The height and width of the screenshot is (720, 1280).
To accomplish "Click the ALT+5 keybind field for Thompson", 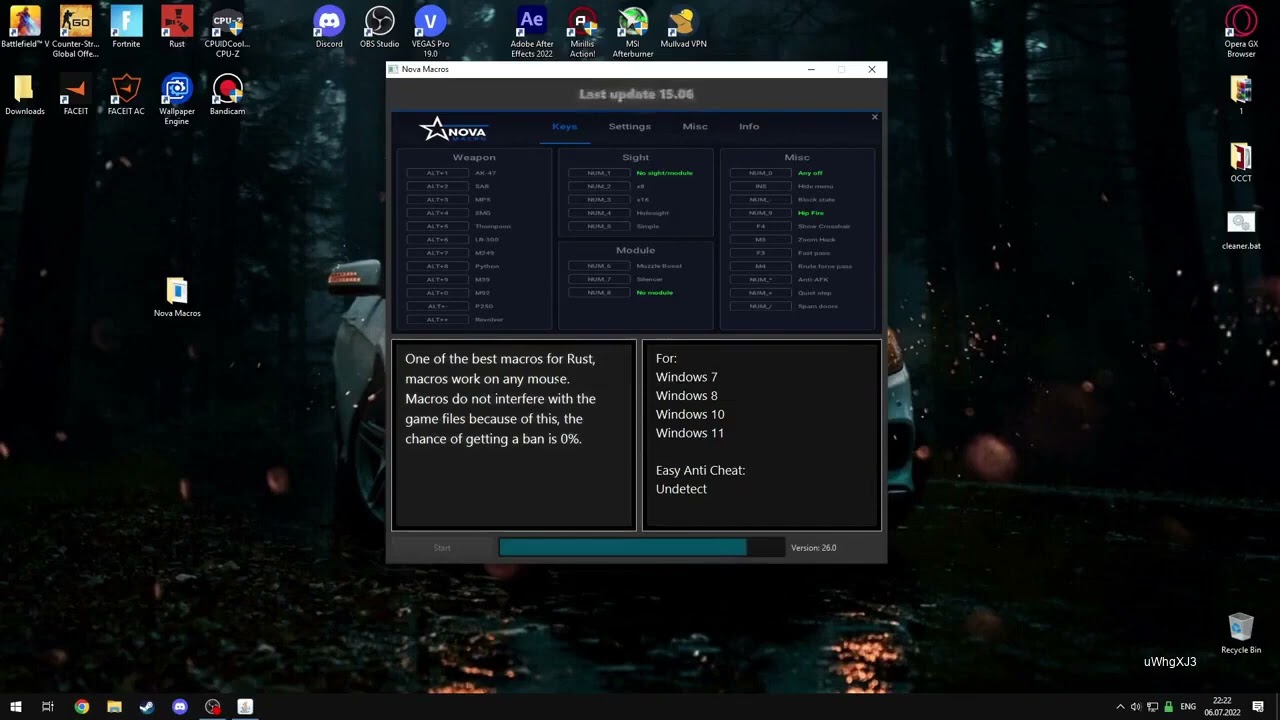I will point(437,226).
